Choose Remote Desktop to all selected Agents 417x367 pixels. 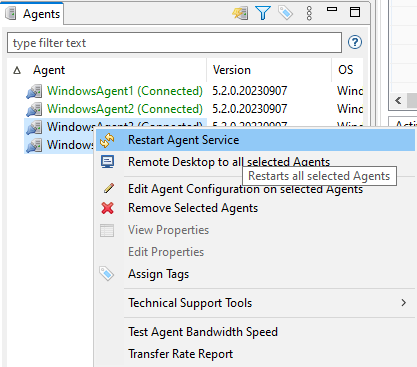pos(229,162)
